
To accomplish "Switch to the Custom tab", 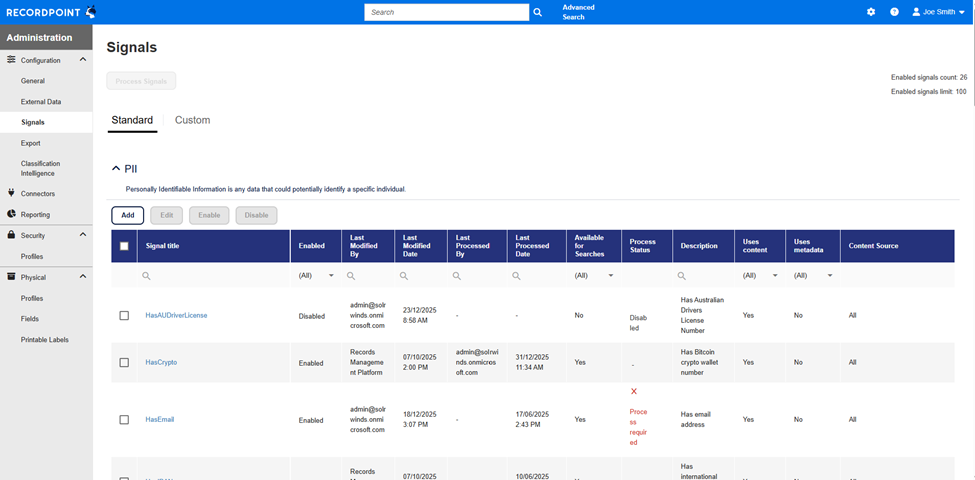I will pyautogui.click(x=192, y=120).
